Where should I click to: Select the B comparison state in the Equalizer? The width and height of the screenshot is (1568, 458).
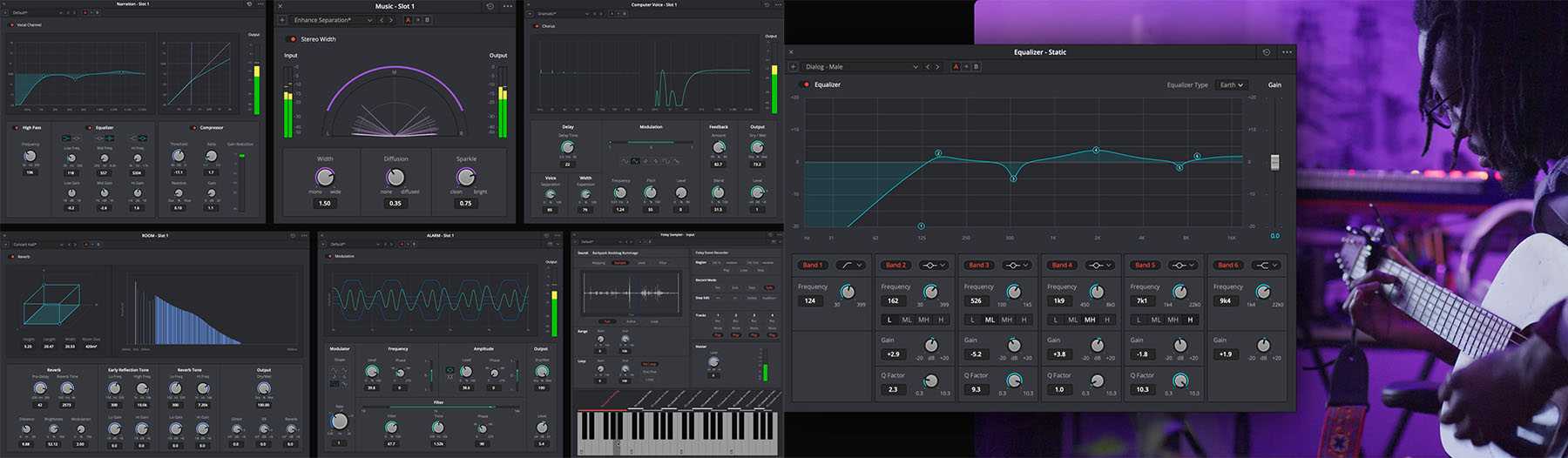(x=976, y=67)
